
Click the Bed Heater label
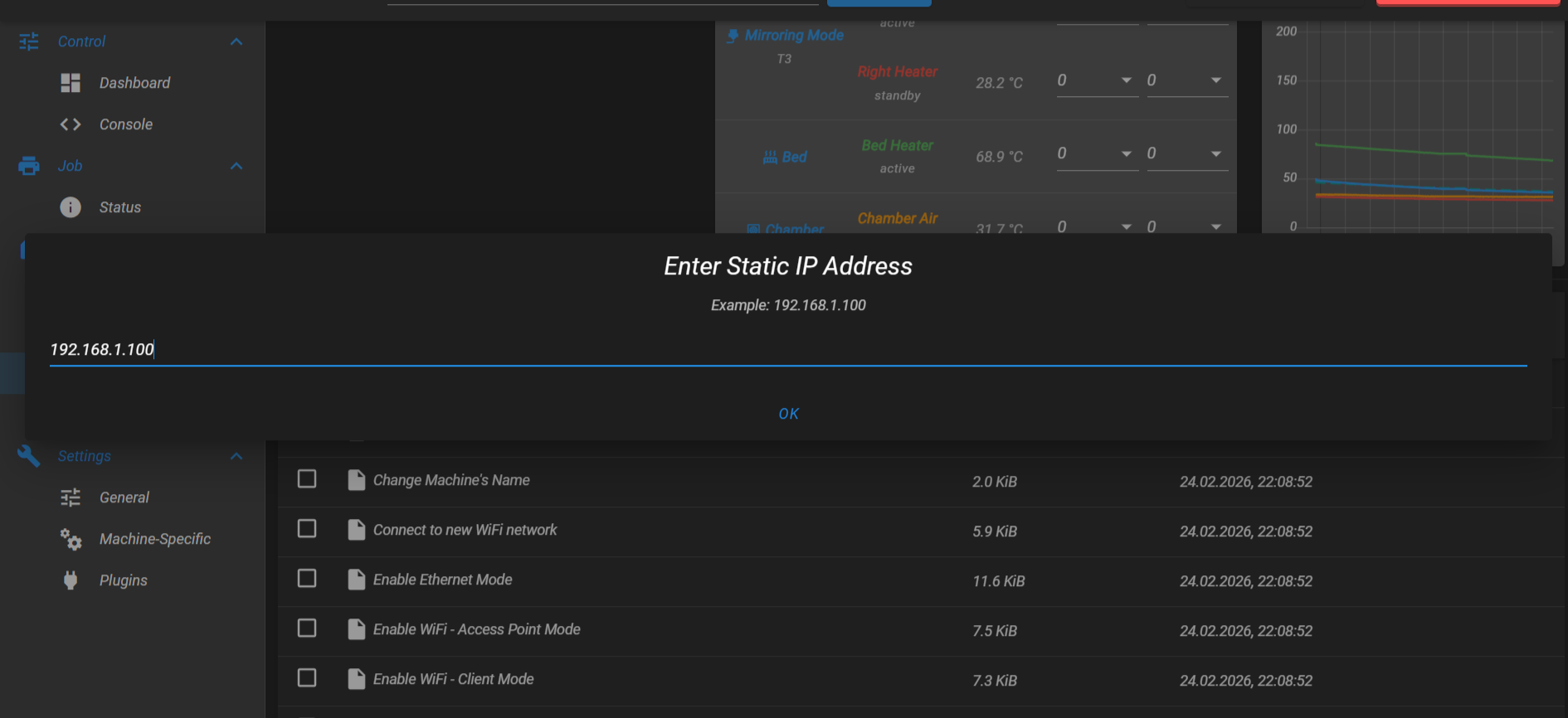pos(898,145)
